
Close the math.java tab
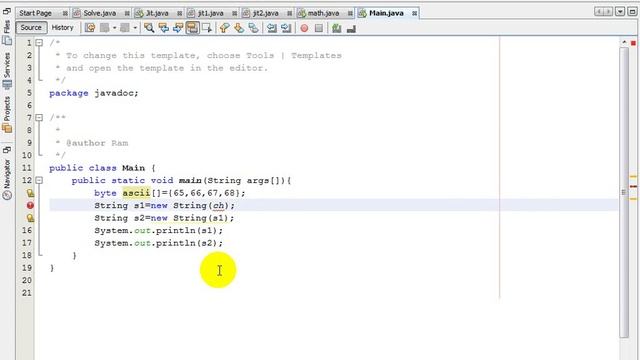click(350, 13)
